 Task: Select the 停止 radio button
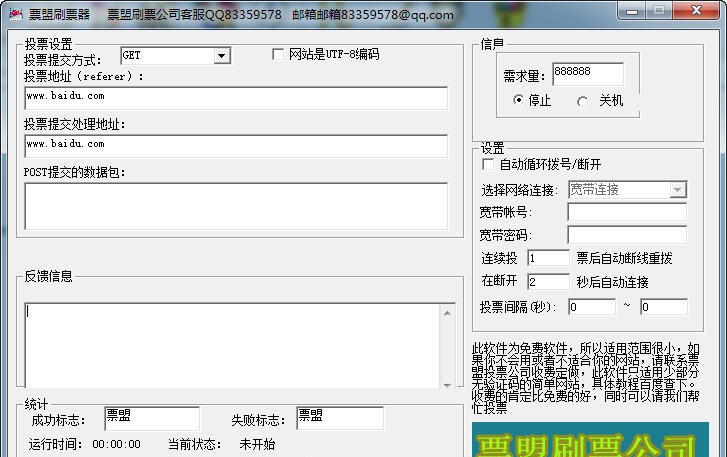coord(518,100)
